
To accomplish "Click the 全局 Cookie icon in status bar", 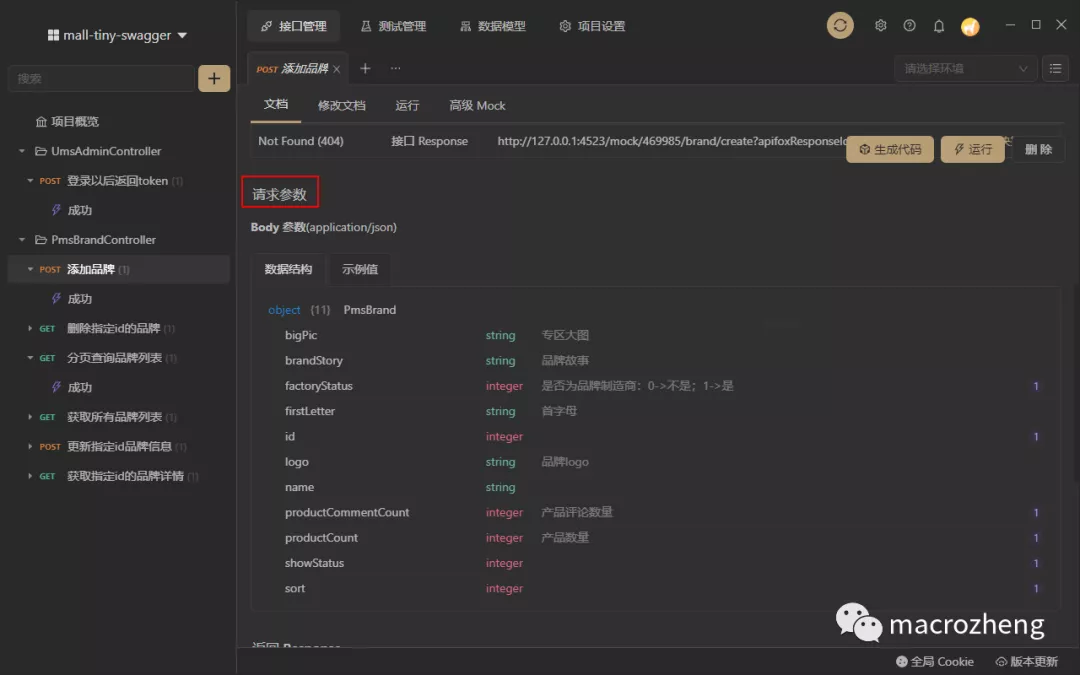I will tap(902, 662).
